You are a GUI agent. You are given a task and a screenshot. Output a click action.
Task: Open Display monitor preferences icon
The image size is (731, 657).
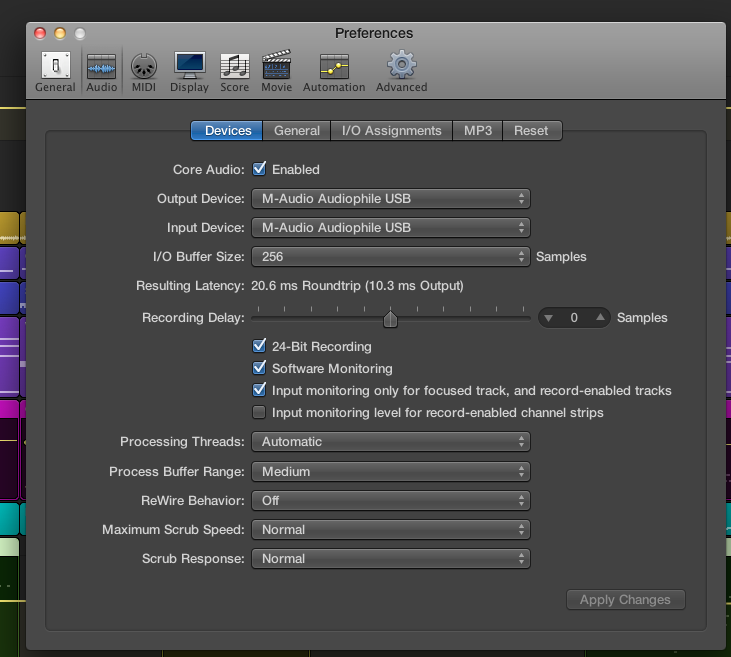(x=189, y=65)
